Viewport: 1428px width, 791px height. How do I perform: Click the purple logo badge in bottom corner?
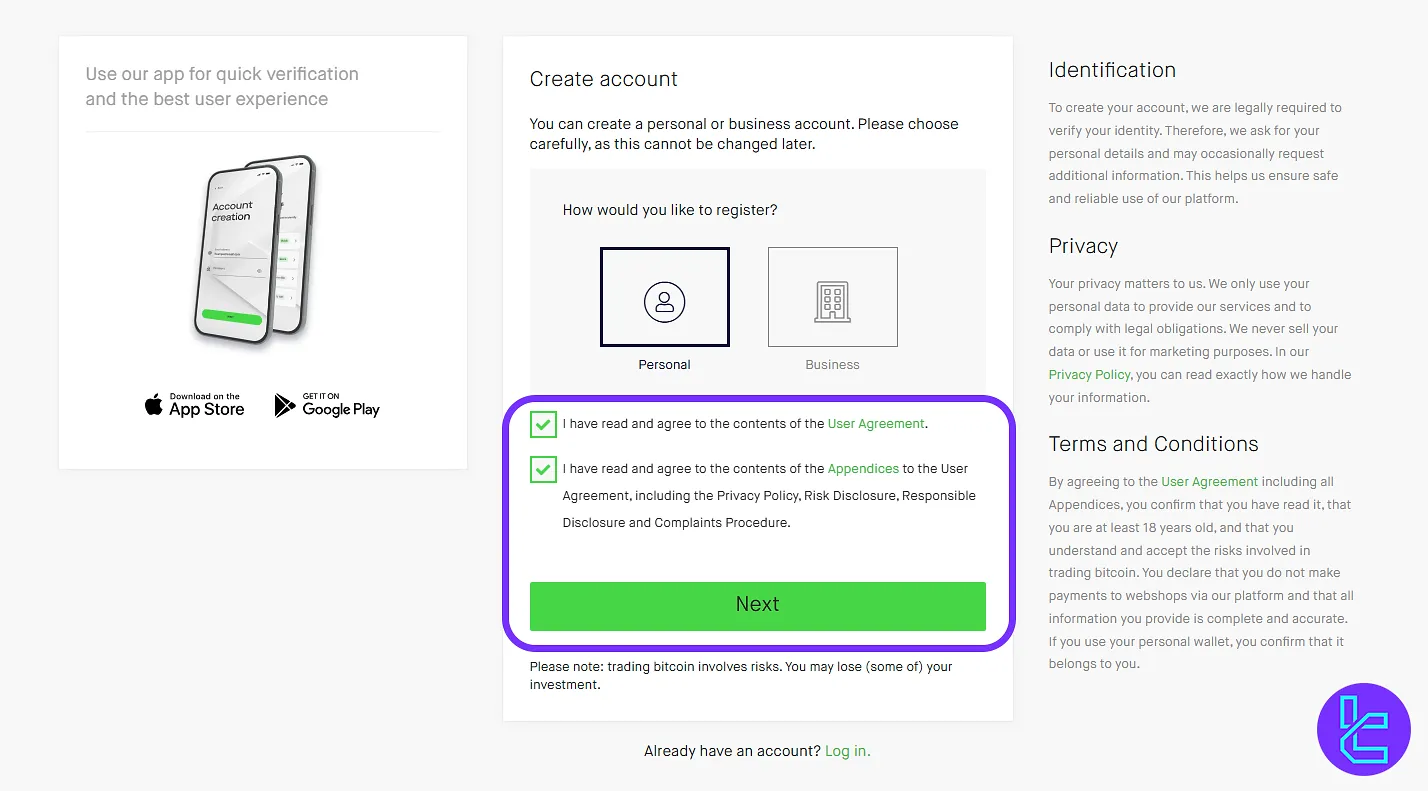[x=1364, y=729]
